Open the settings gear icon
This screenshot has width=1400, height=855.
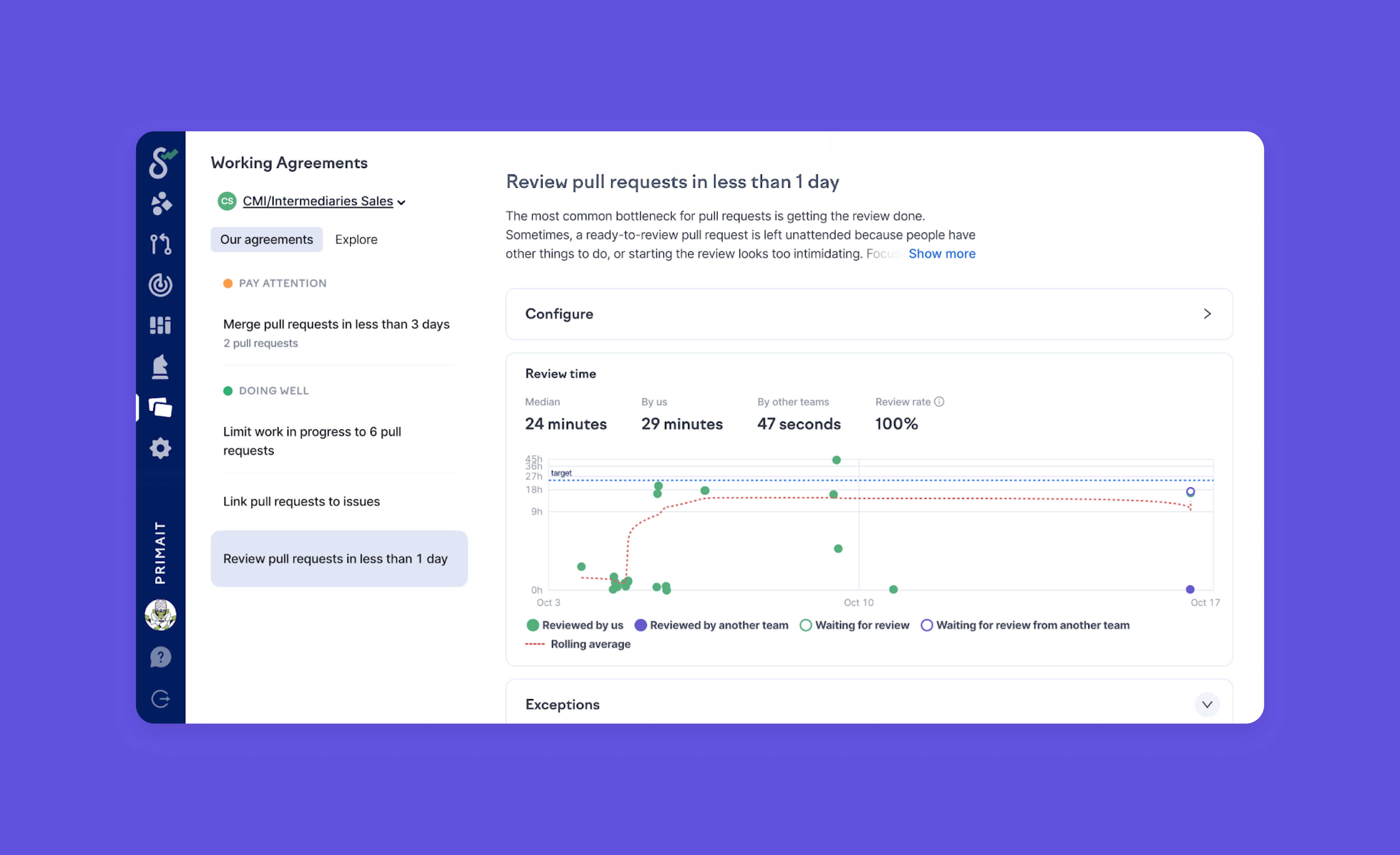point(161,449)
